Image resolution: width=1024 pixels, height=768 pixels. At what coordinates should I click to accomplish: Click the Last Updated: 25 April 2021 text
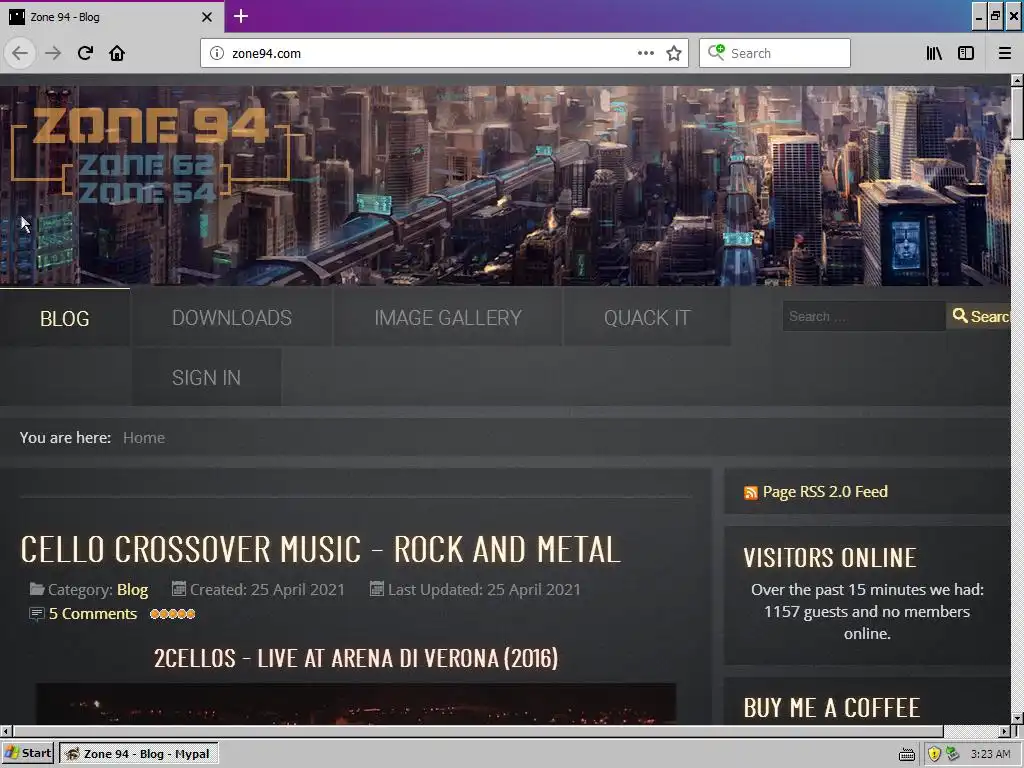click(x=484, y=590)
